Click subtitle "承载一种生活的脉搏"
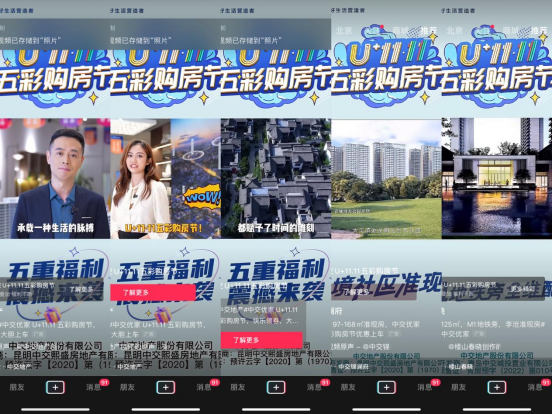Screen dimensions: 552x414 click(x=56, y=228)
